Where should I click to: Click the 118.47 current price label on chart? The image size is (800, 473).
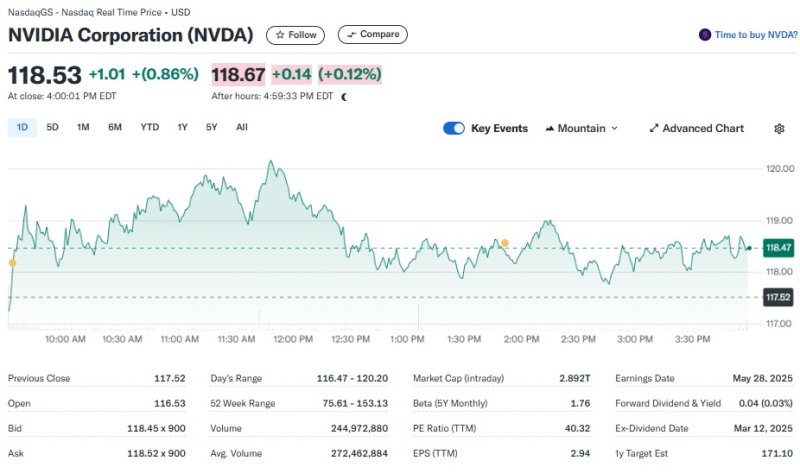pos(777,247)
